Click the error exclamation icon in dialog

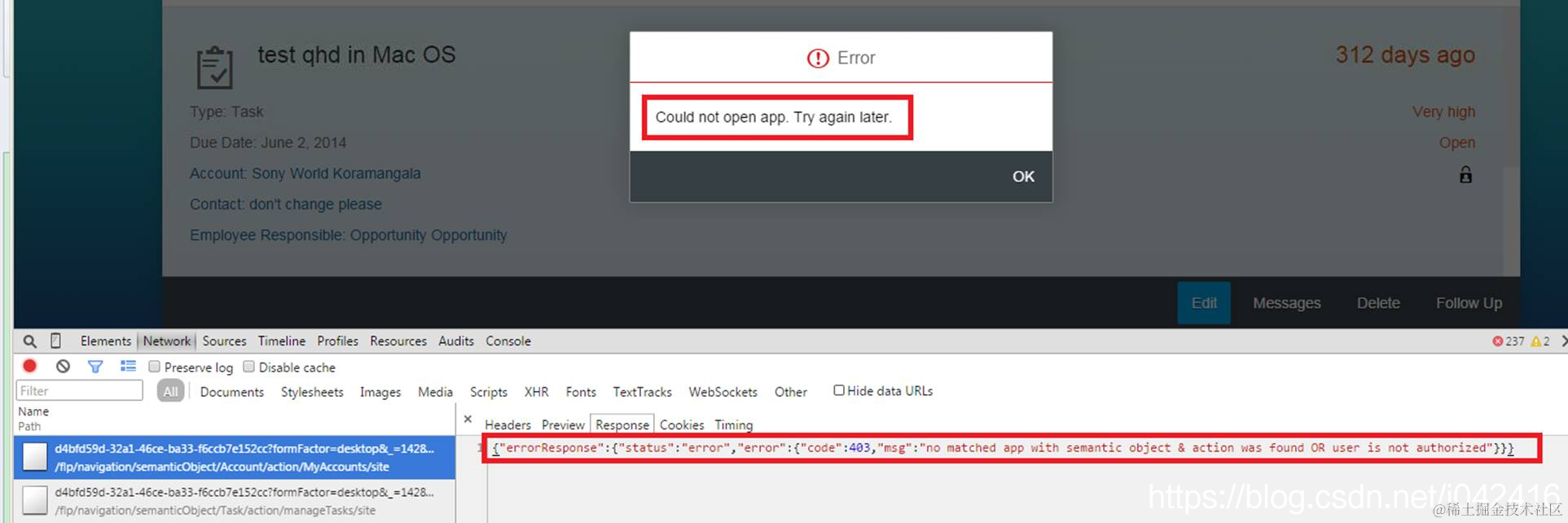[818, 58]
